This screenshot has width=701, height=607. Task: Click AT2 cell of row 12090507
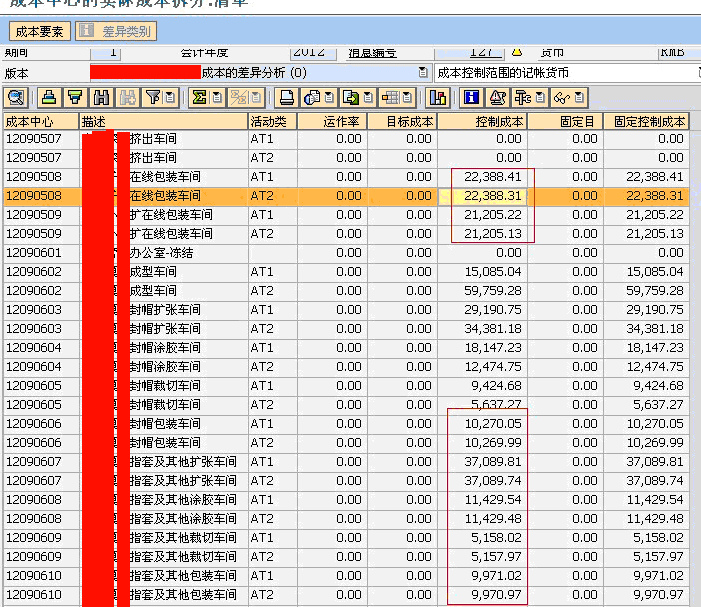point(273,158)
